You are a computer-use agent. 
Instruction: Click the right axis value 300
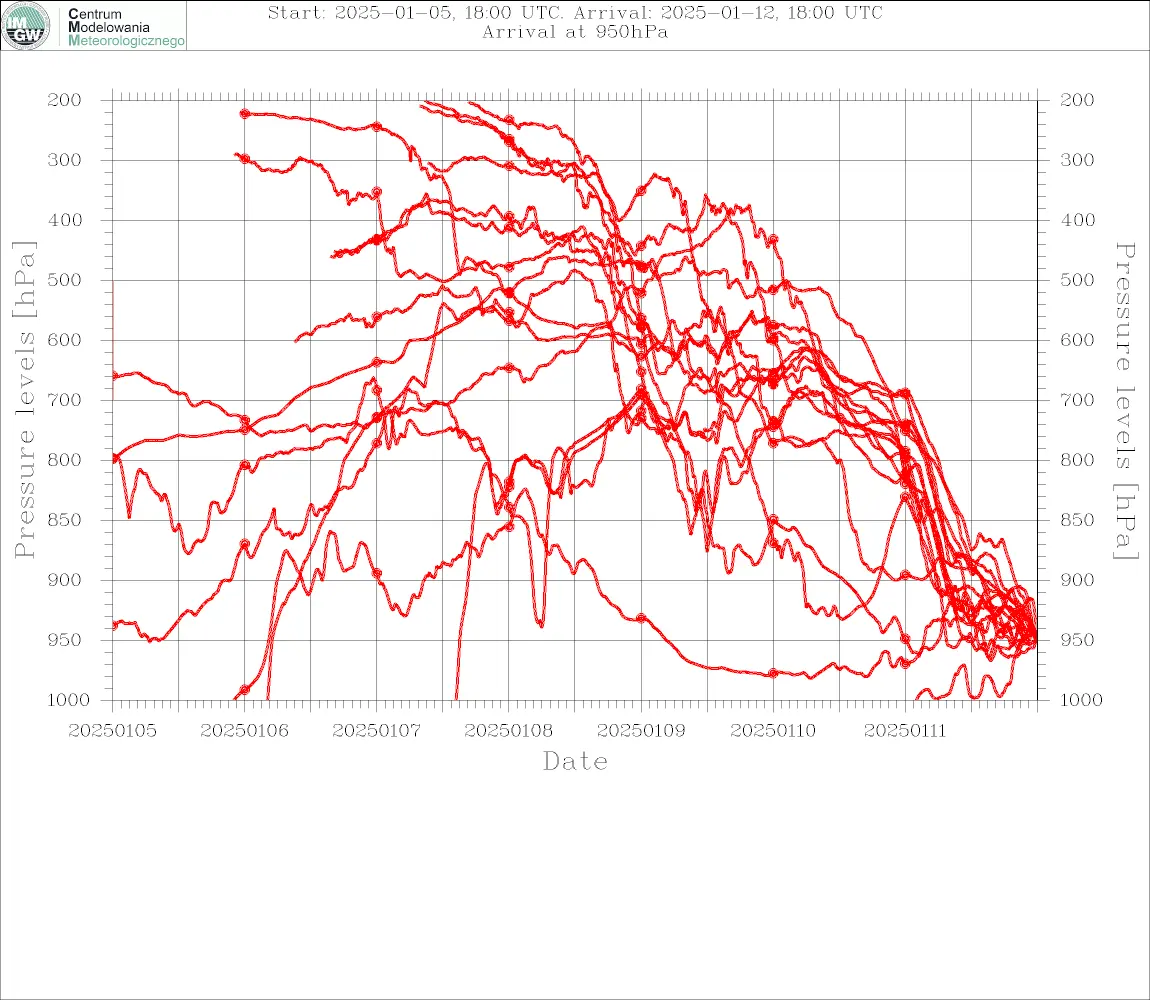click(1077, 160)
